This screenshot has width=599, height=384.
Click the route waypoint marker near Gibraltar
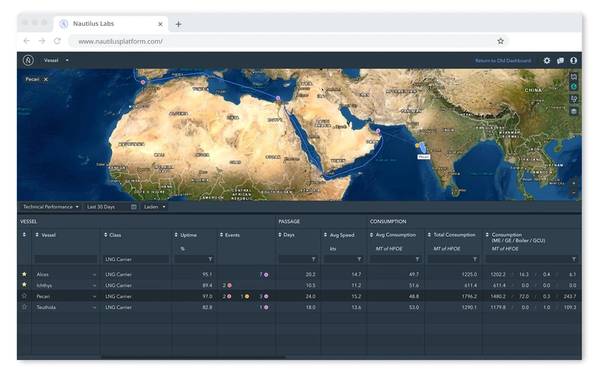[143, 82]
